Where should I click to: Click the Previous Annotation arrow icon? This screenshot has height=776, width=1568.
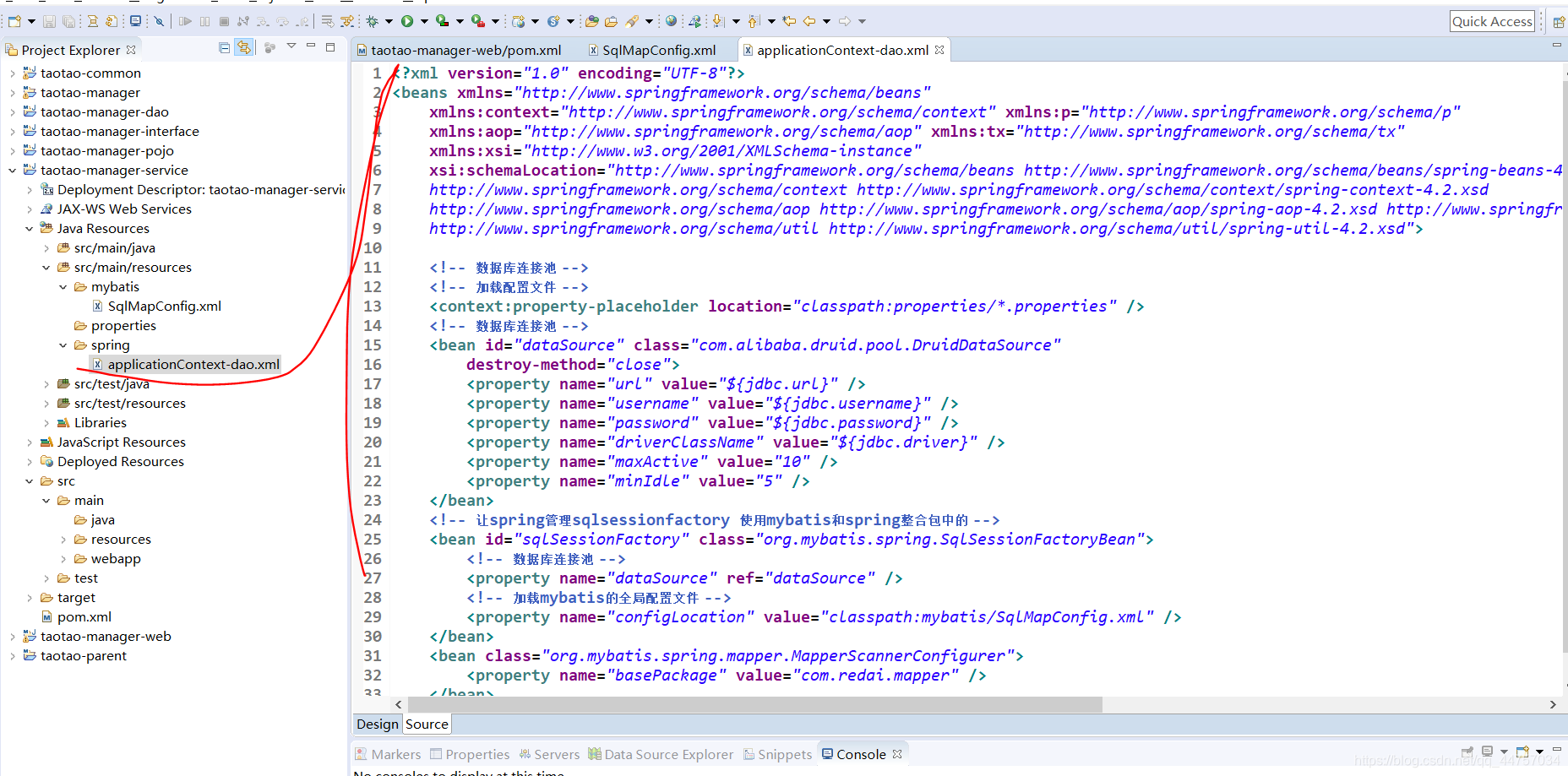pyautogui.click(x=753, y=21)
